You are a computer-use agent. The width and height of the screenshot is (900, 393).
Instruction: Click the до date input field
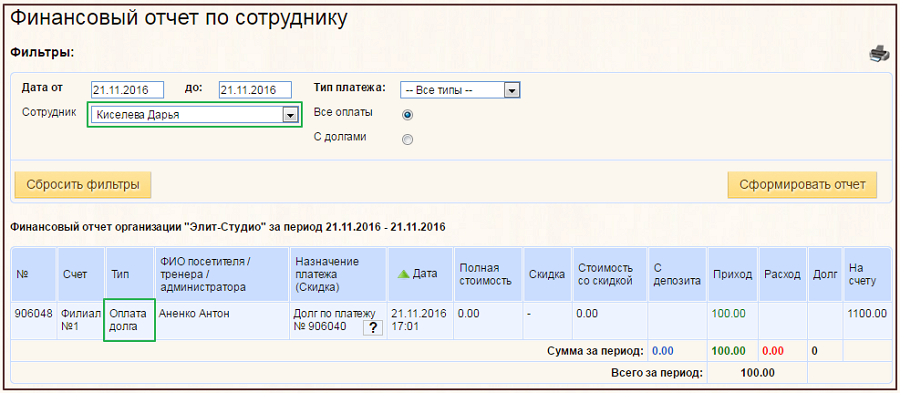pos(255,90)
